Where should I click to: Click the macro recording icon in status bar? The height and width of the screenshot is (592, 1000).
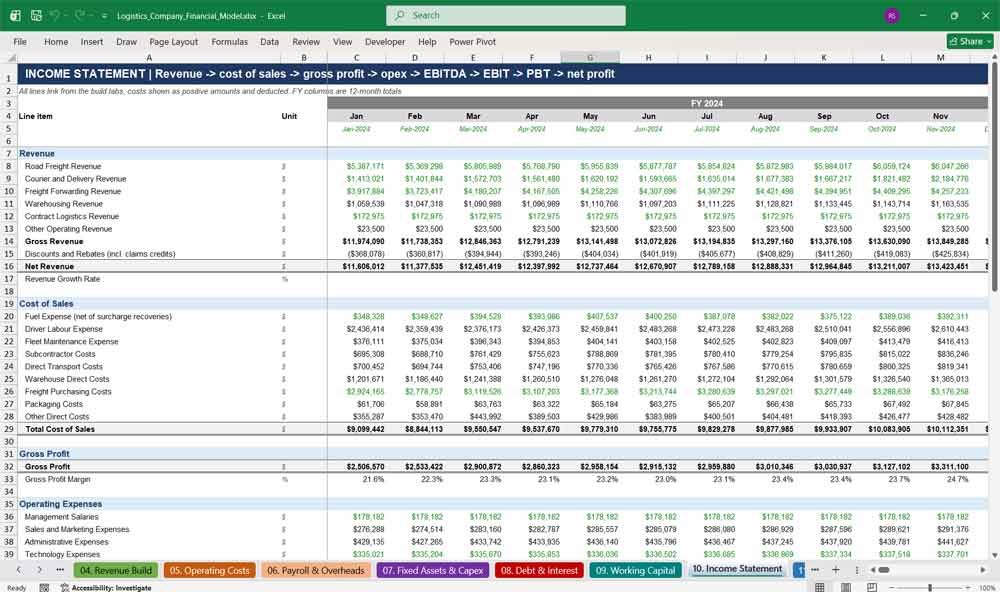click(x=44, y=588)
